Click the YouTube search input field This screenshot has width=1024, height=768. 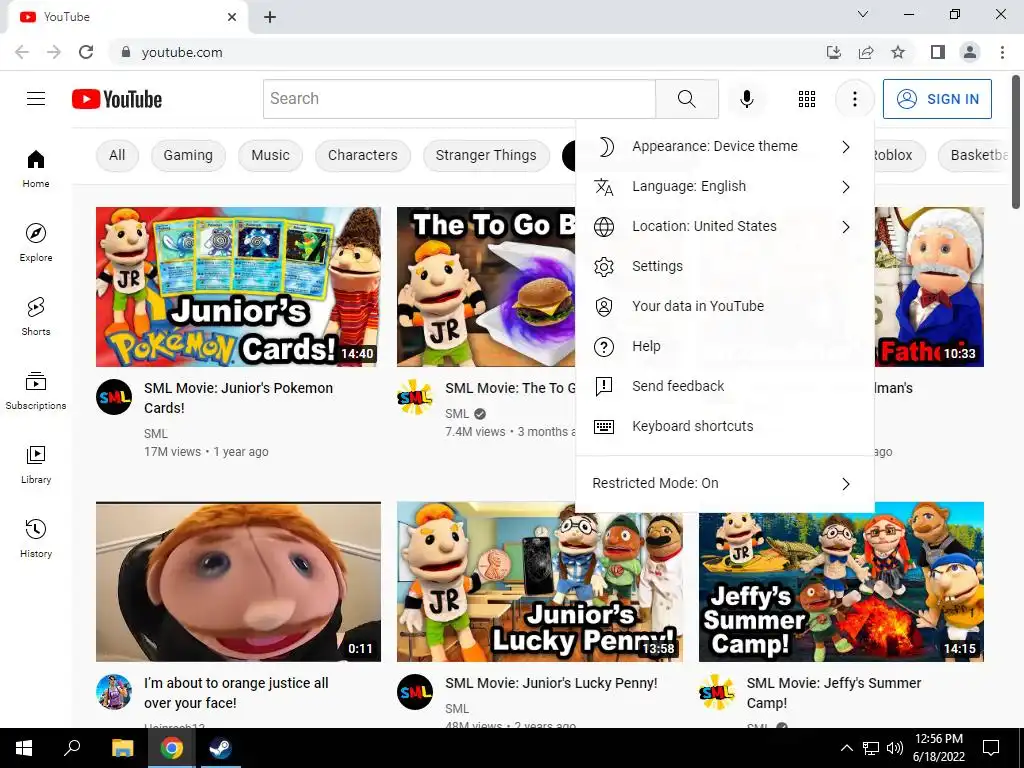pyautogui.click(x=459, y=99)
